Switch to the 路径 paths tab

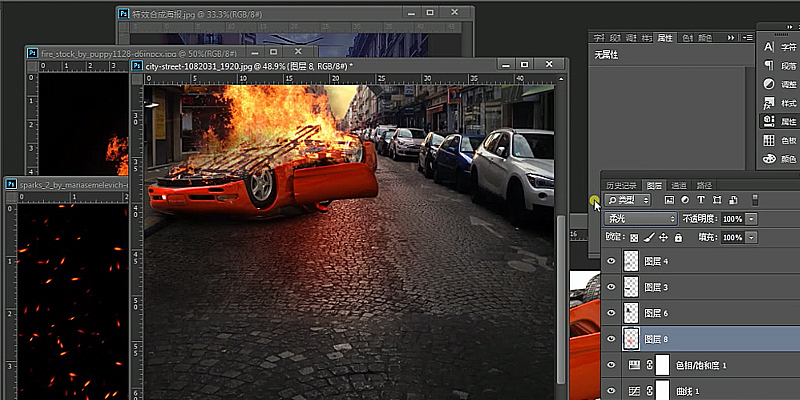[704, 185]
